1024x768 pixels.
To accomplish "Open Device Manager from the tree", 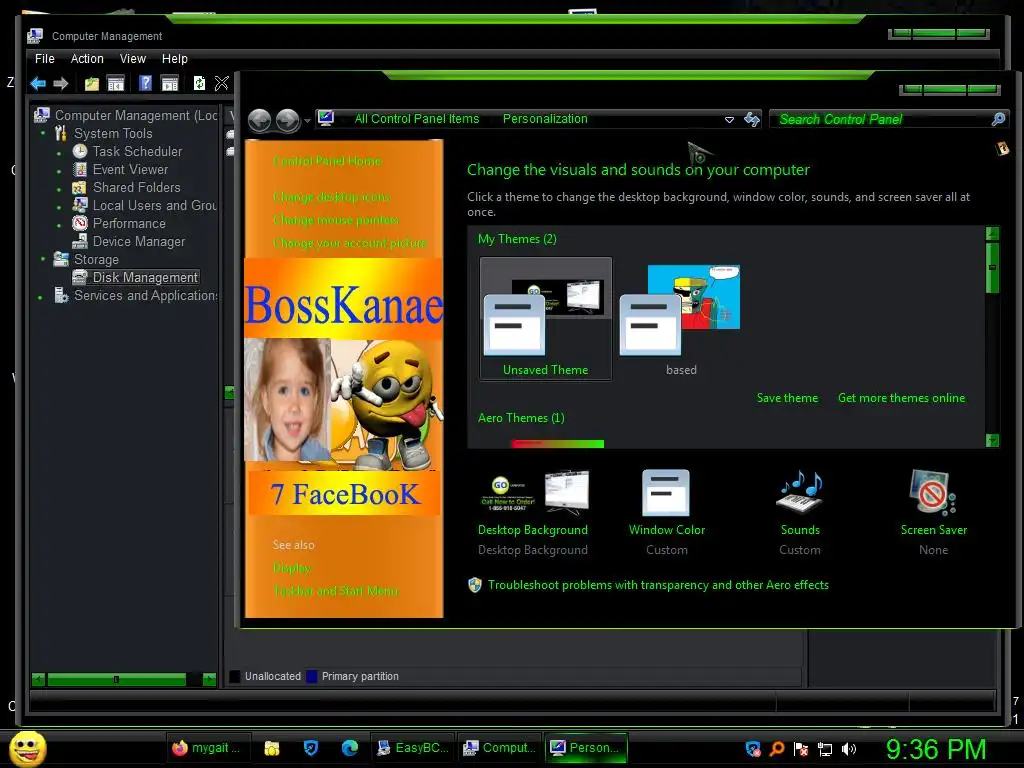I will pyautogui.click(x=138, y=242).
